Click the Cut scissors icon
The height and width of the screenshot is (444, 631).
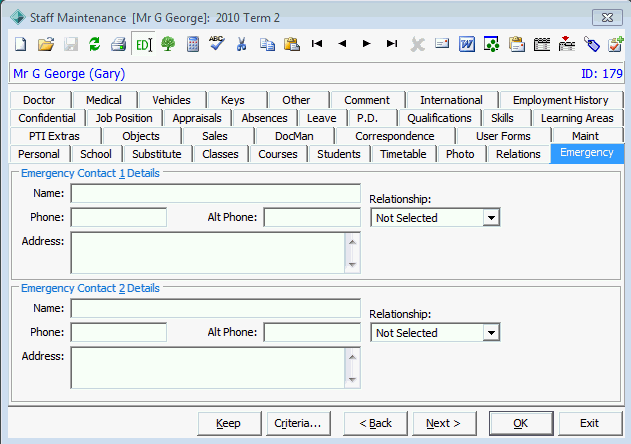(x=241, y=43)
